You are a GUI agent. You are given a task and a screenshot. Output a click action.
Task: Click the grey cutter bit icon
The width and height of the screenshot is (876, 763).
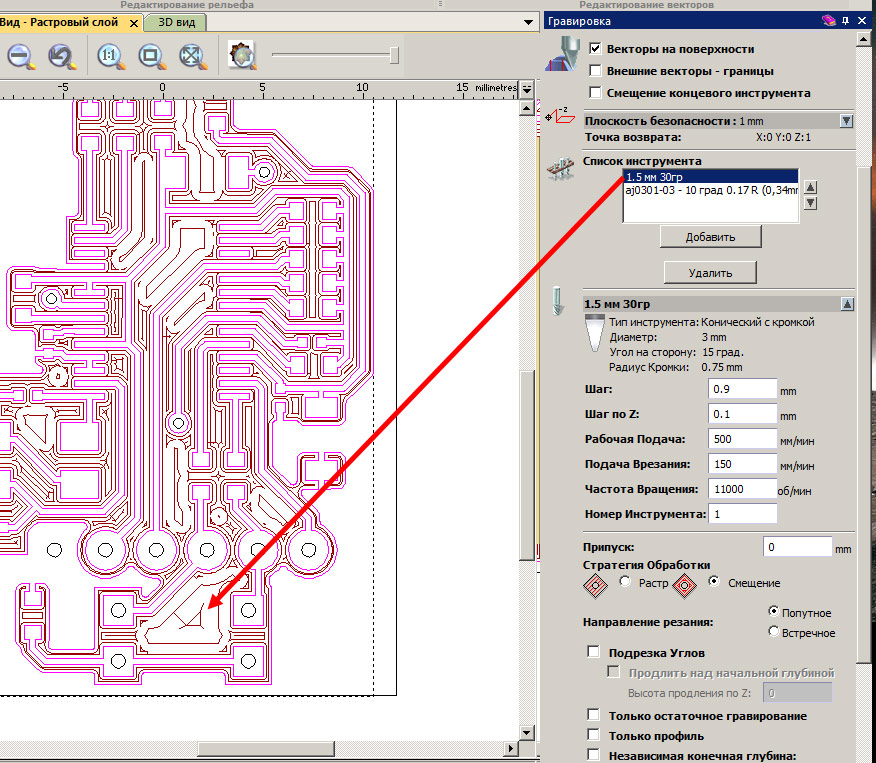click(x=557, y=301)
